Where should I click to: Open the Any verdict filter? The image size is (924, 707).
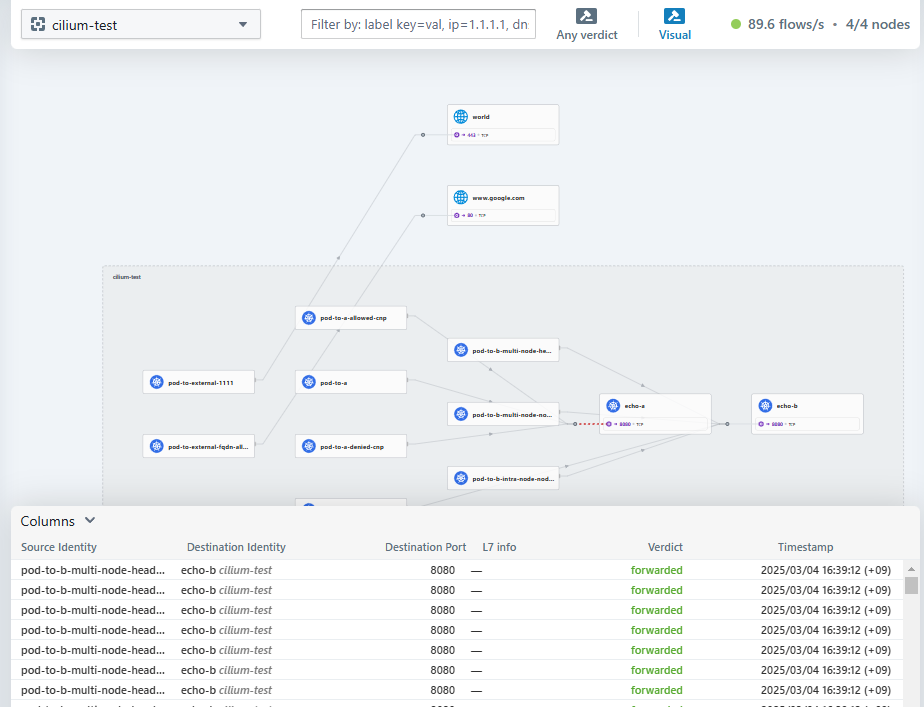pos(587,25)
